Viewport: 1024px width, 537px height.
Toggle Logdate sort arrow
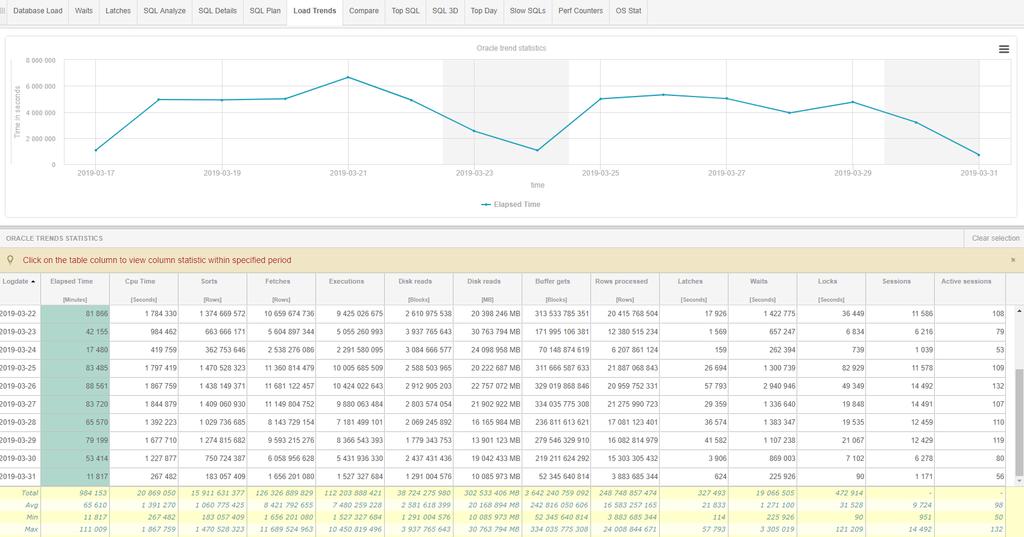(x=33, y=282)
